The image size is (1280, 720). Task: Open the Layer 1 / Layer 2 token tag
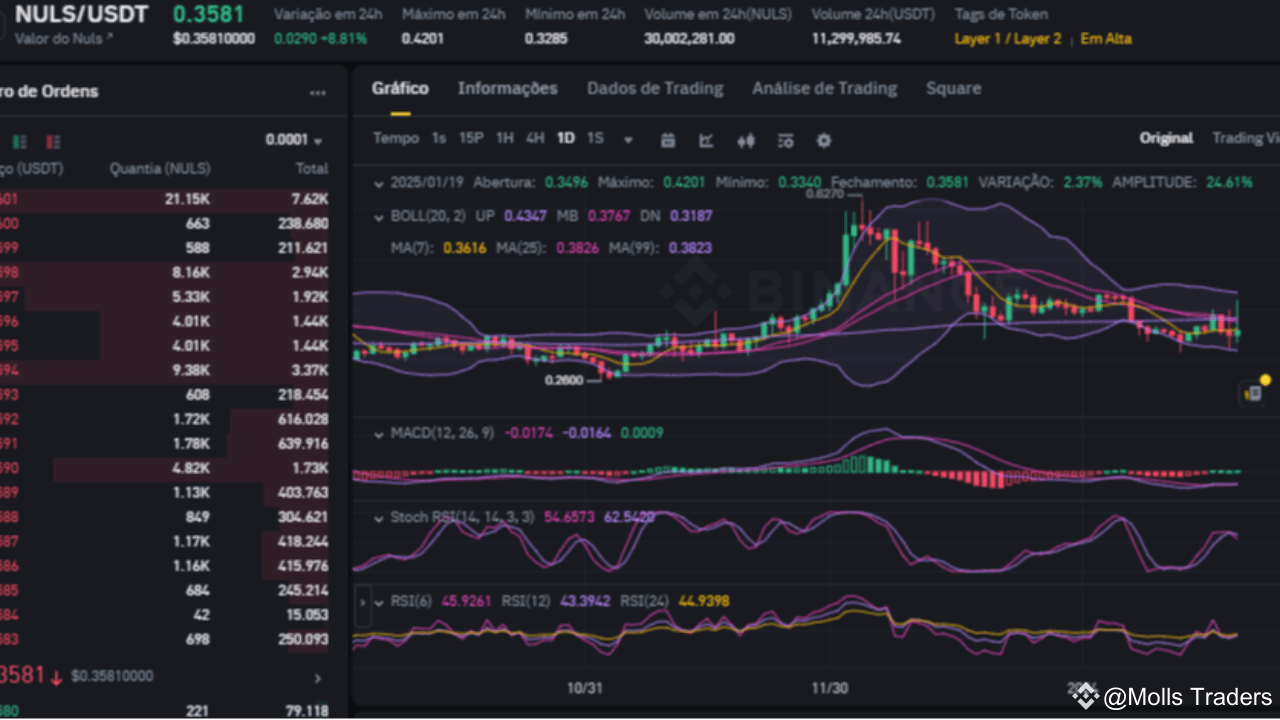tap(1008, 39)
